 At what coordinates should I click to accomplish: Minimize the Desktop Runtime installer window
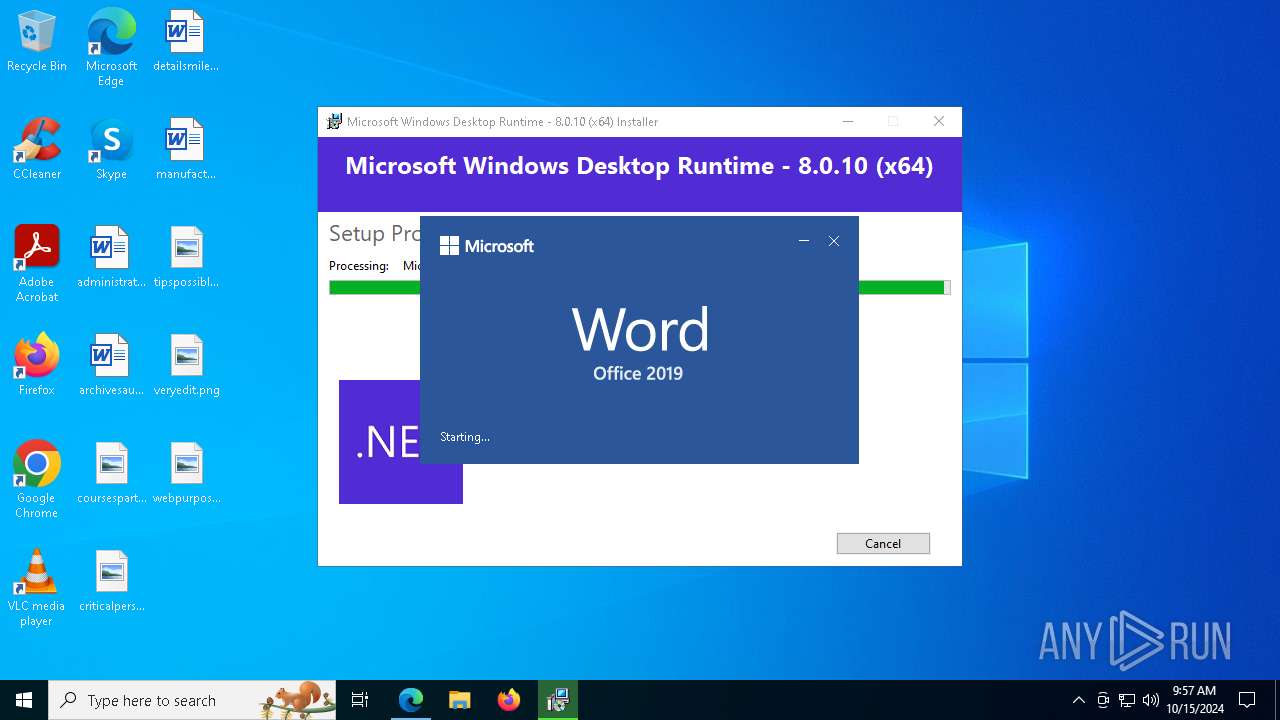click(x=848, y=122)
